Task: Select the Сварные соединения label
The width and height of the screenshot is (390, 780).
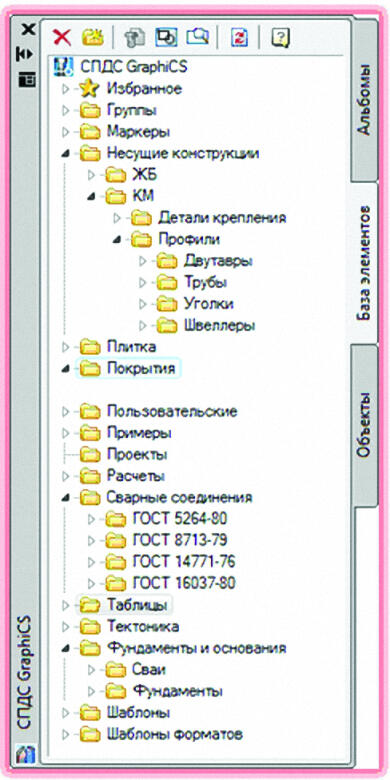Action: click(180, 497)
